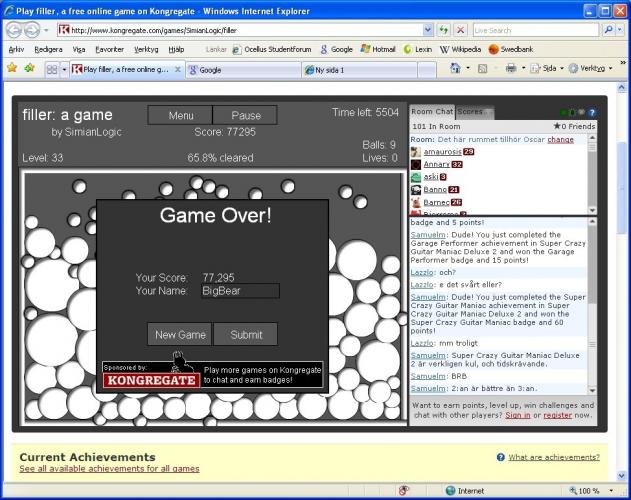
Task: Switch to the Scores tab
Action: 470,112
